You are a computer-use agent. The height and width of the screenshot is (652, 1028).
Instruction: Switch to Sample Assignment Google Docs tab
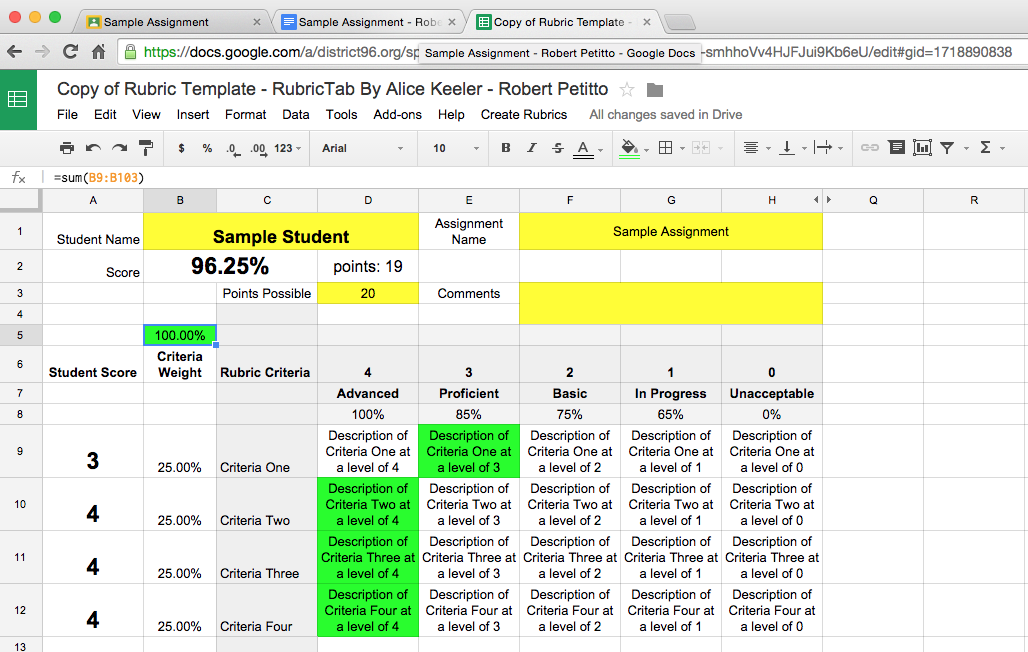point(367,22)
